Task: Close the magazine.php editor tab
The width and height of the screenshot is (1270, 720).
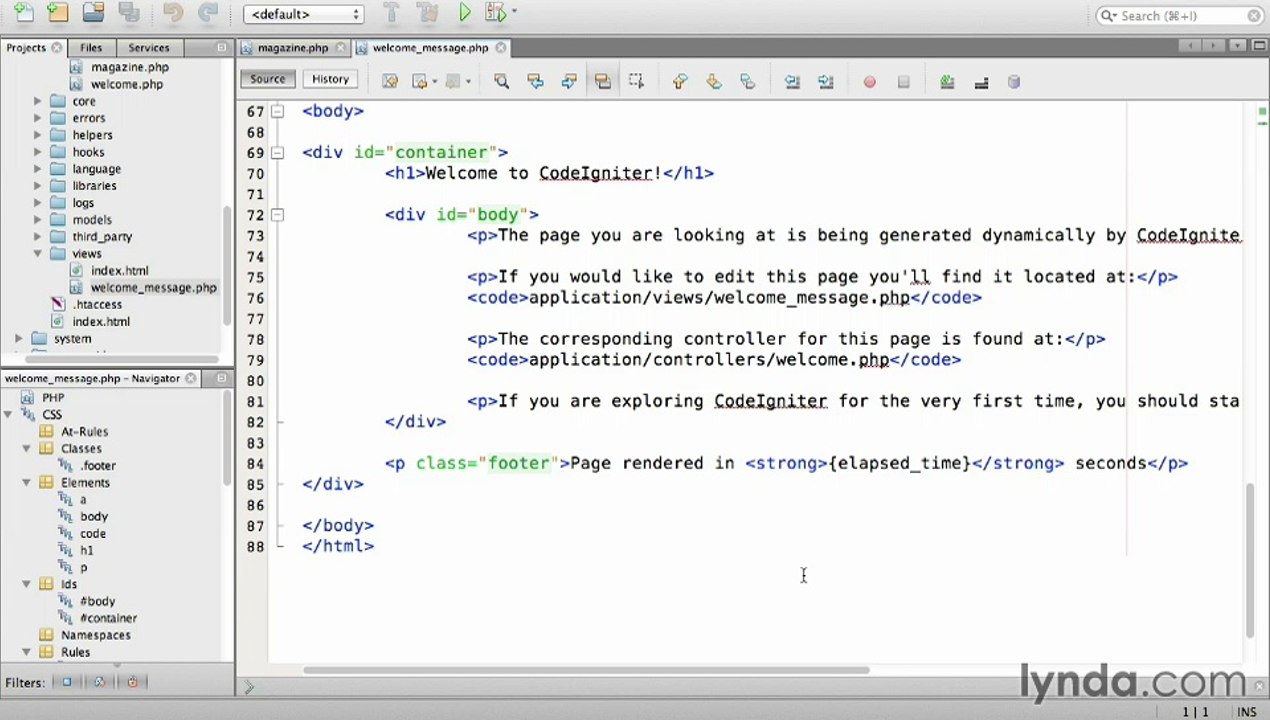Action: [x=340, y=47]
